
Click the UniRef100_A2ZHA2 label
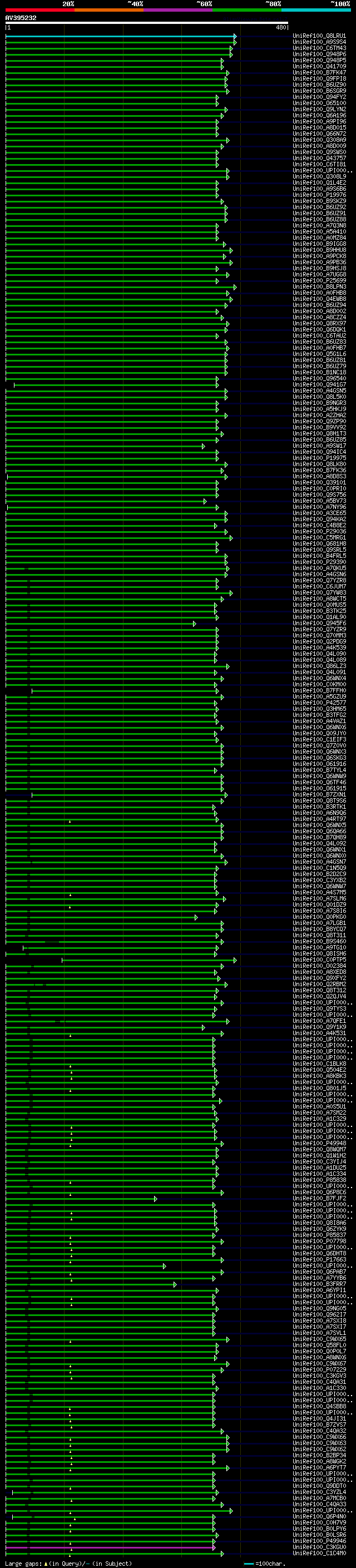tap(319, 415)
